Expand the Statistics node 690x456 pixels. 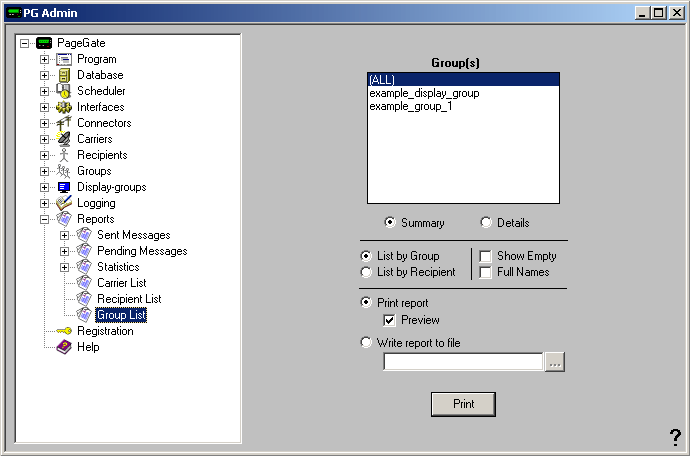64,267
